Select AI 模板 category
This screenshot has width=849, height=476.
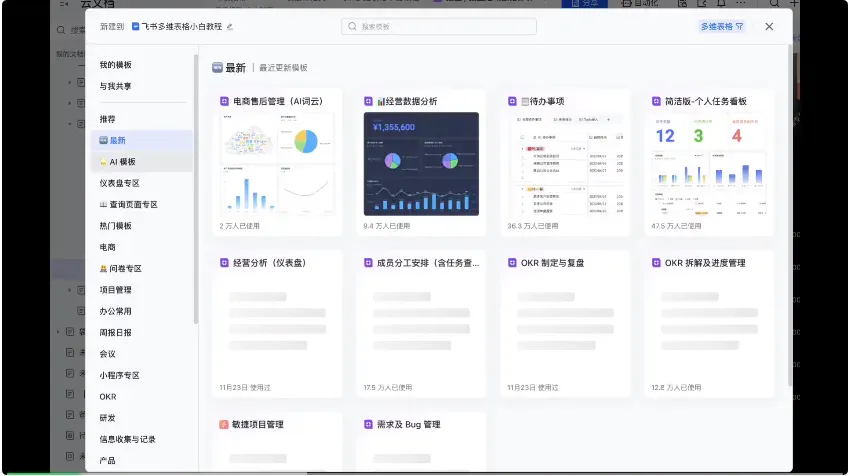click(x=142, y=162)
